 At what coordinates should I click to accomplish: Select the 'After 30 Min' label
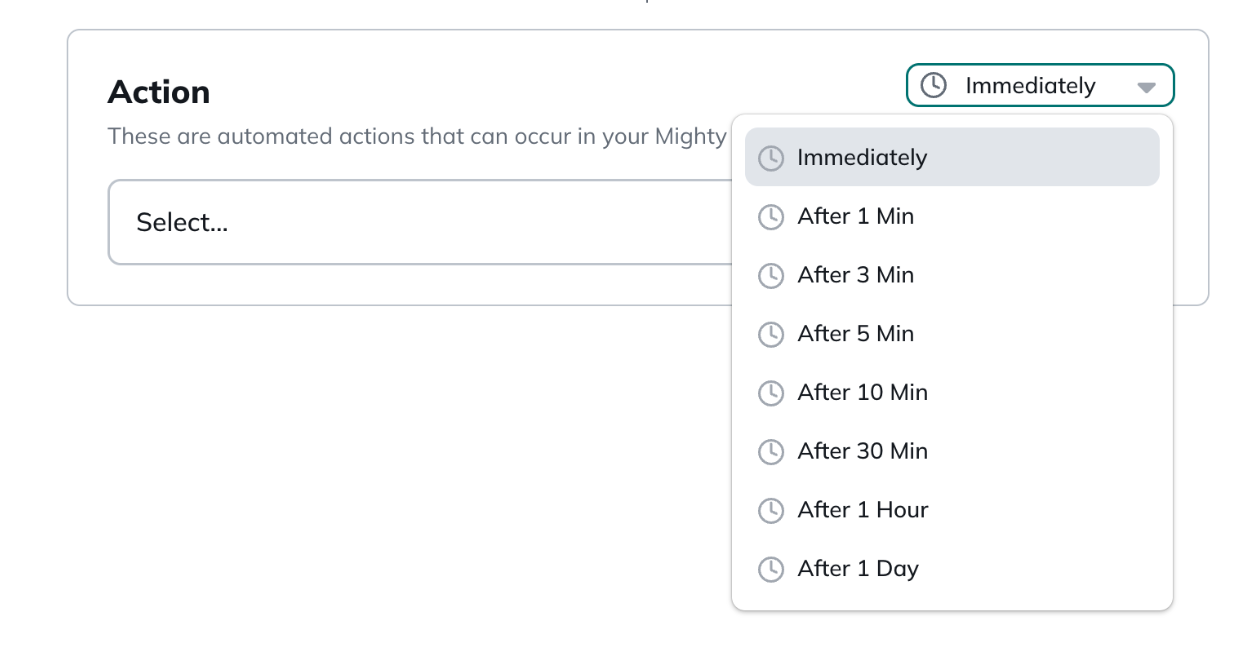[862, 452]
